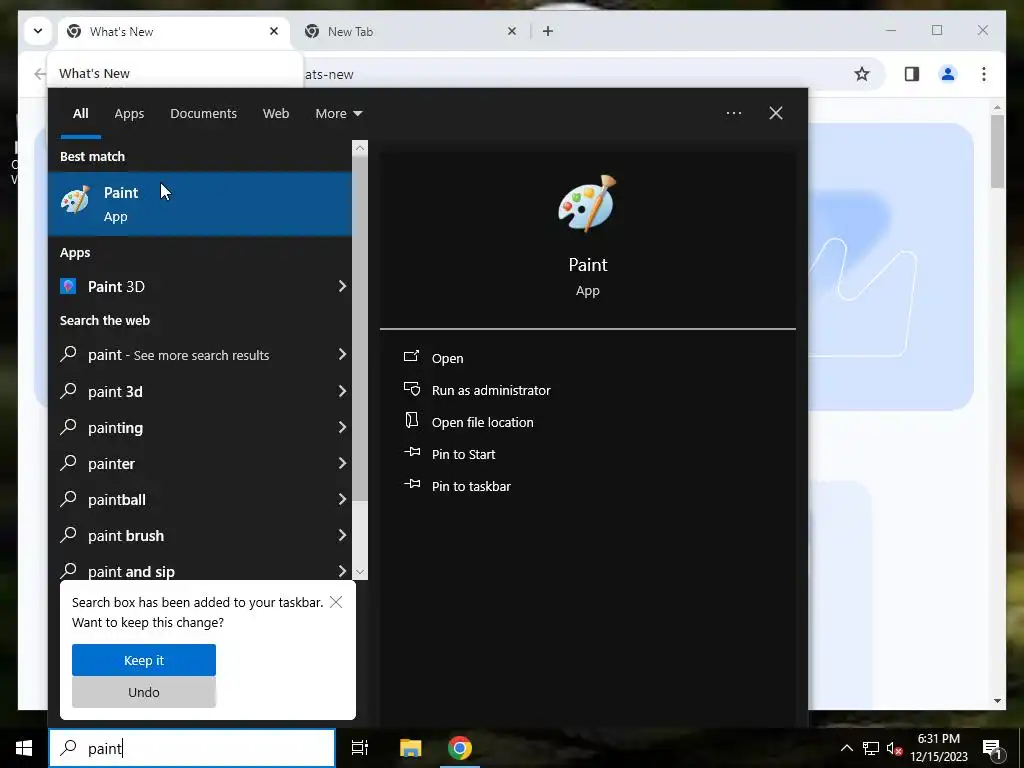1024x768 pixels.
Task: Click the search magnifier icon beside paint 3d
Action: (x=68, y=391)
